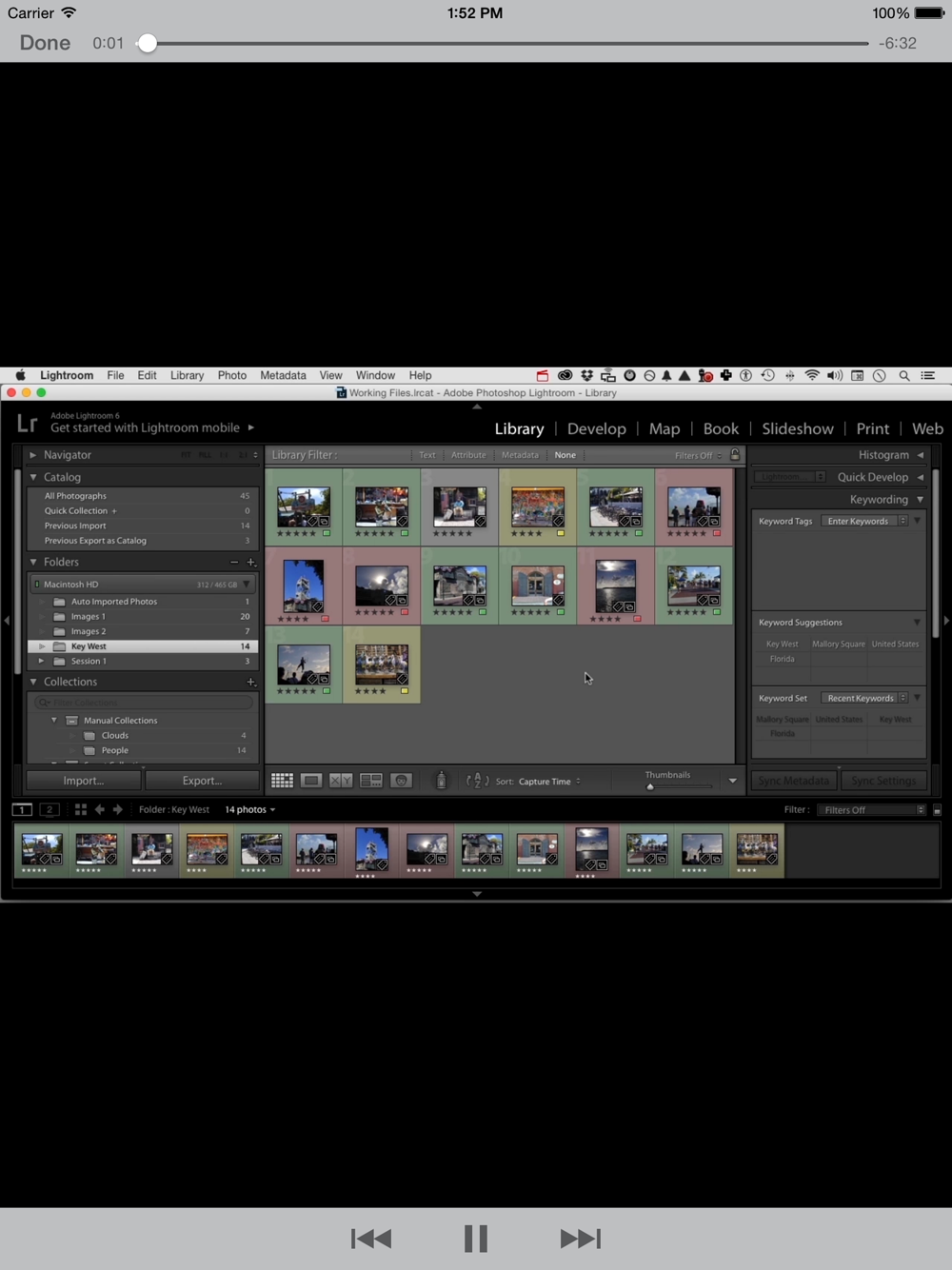Switch to Slideshow module

click(x=798, y=428)
